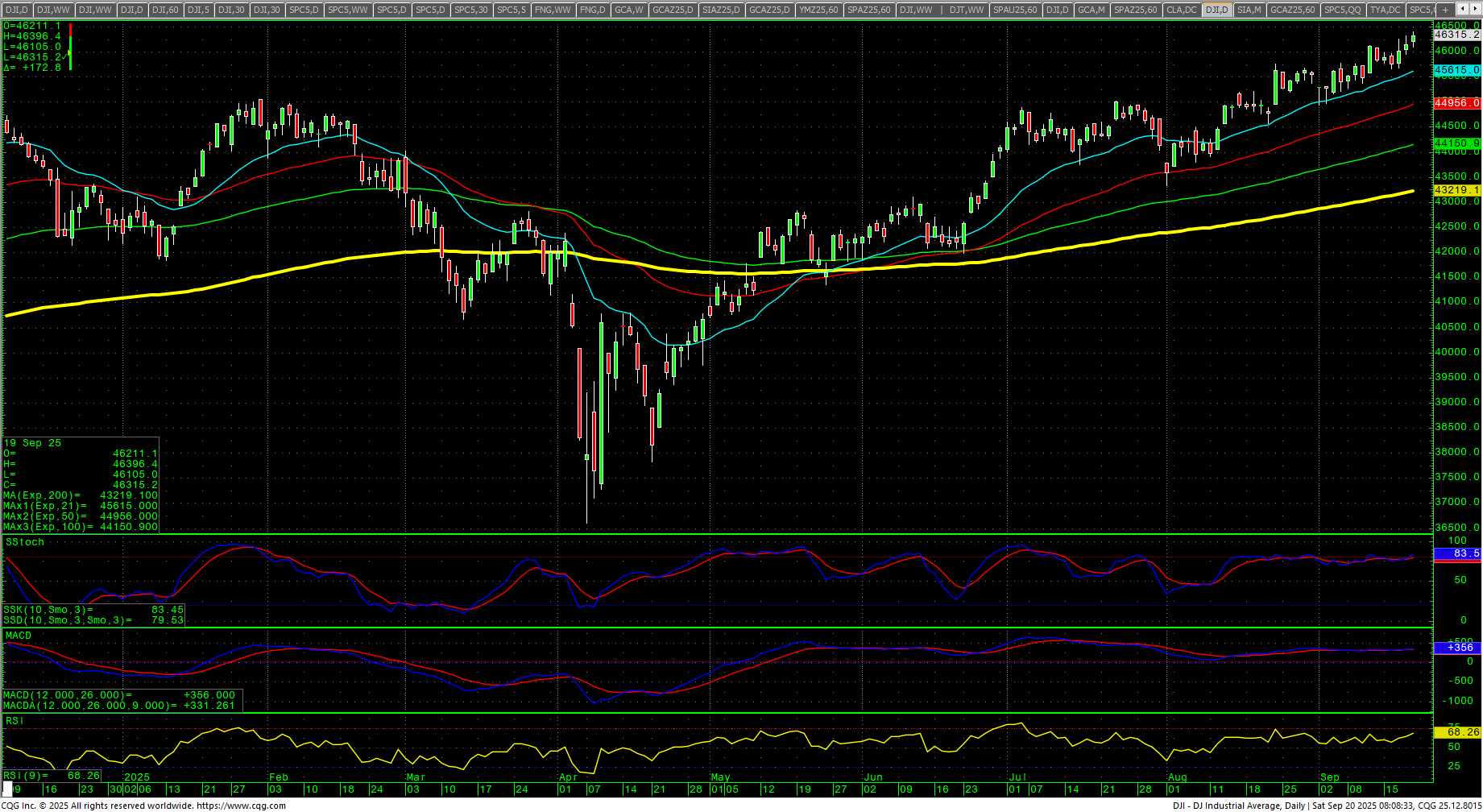Select the RSI study pane label
The width and height of the screenshot is (1483, 812).
click(14, 721)
